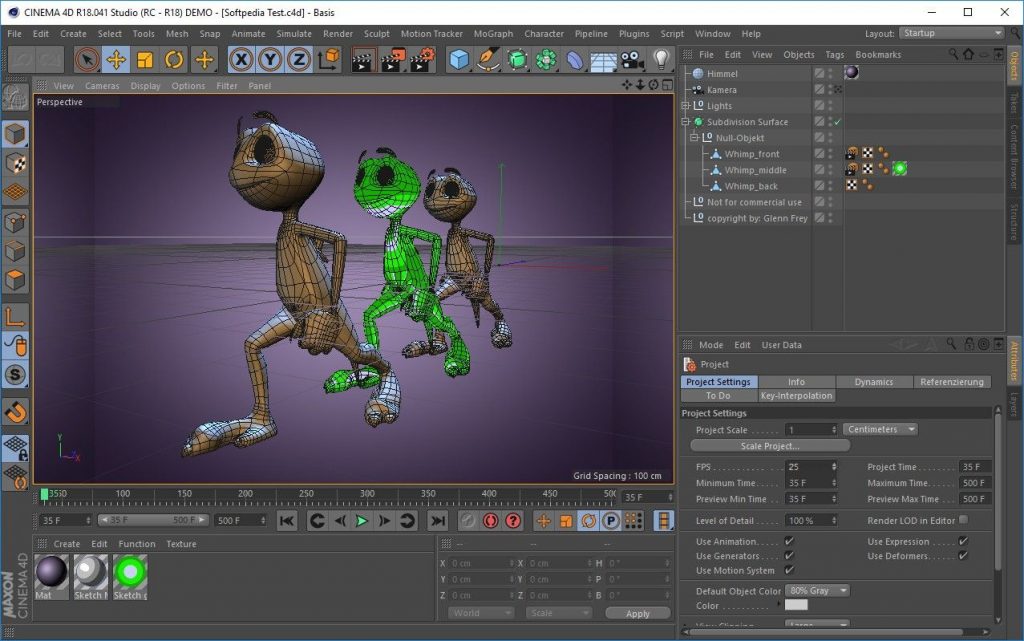Image resolution: width=1024 pixels, height=641 pixels.
Task: Toggle Subdivision Surface enabled checkmark
Action: [838, 122]
